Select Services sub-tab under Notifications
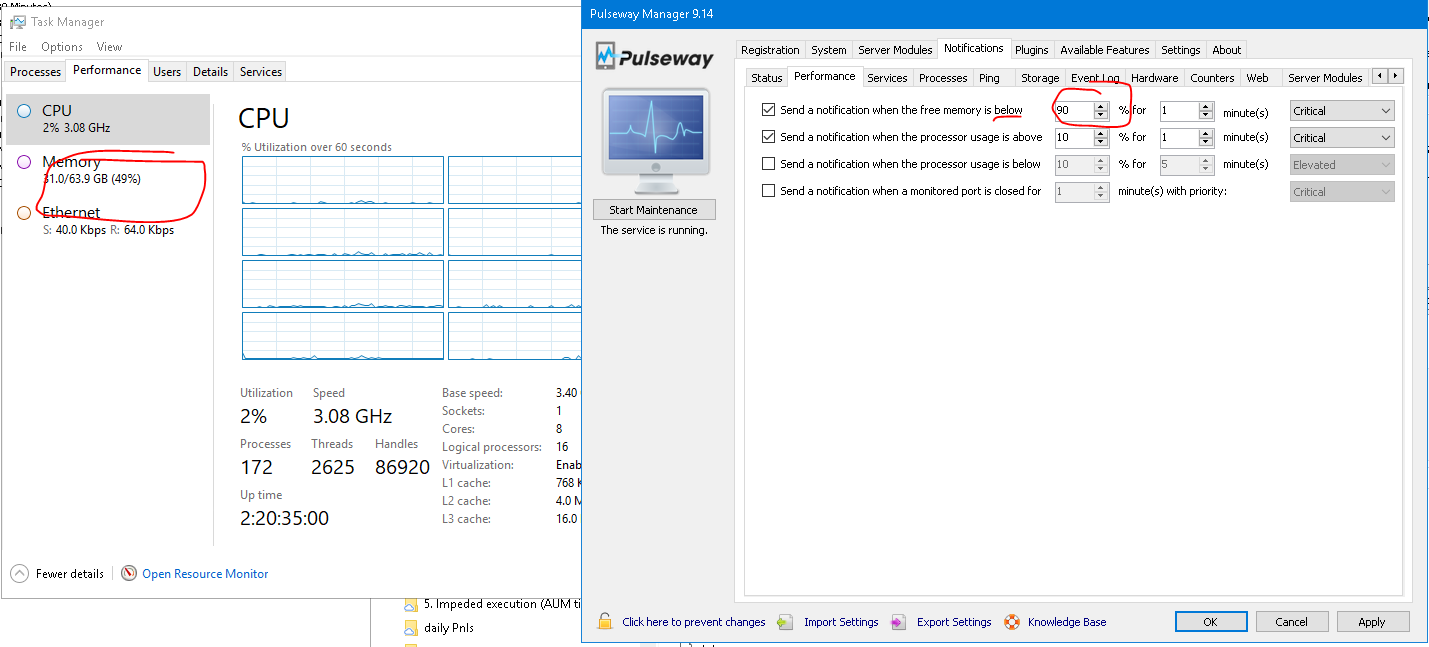Image resolution: width=1429 pixels, height=647 pixels. point(887,78)
